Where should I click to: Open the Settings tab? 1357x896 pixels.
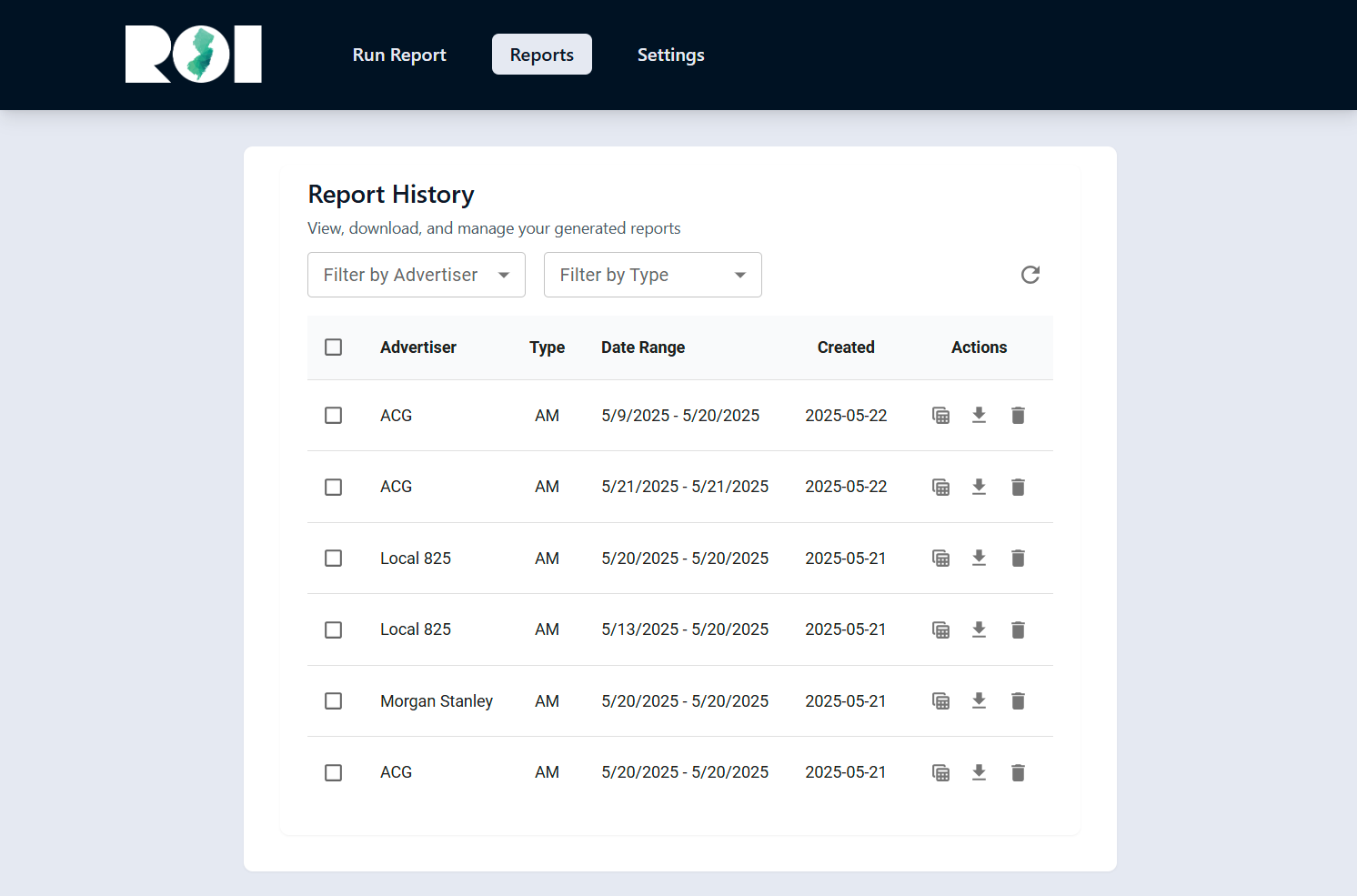(671, 55)
